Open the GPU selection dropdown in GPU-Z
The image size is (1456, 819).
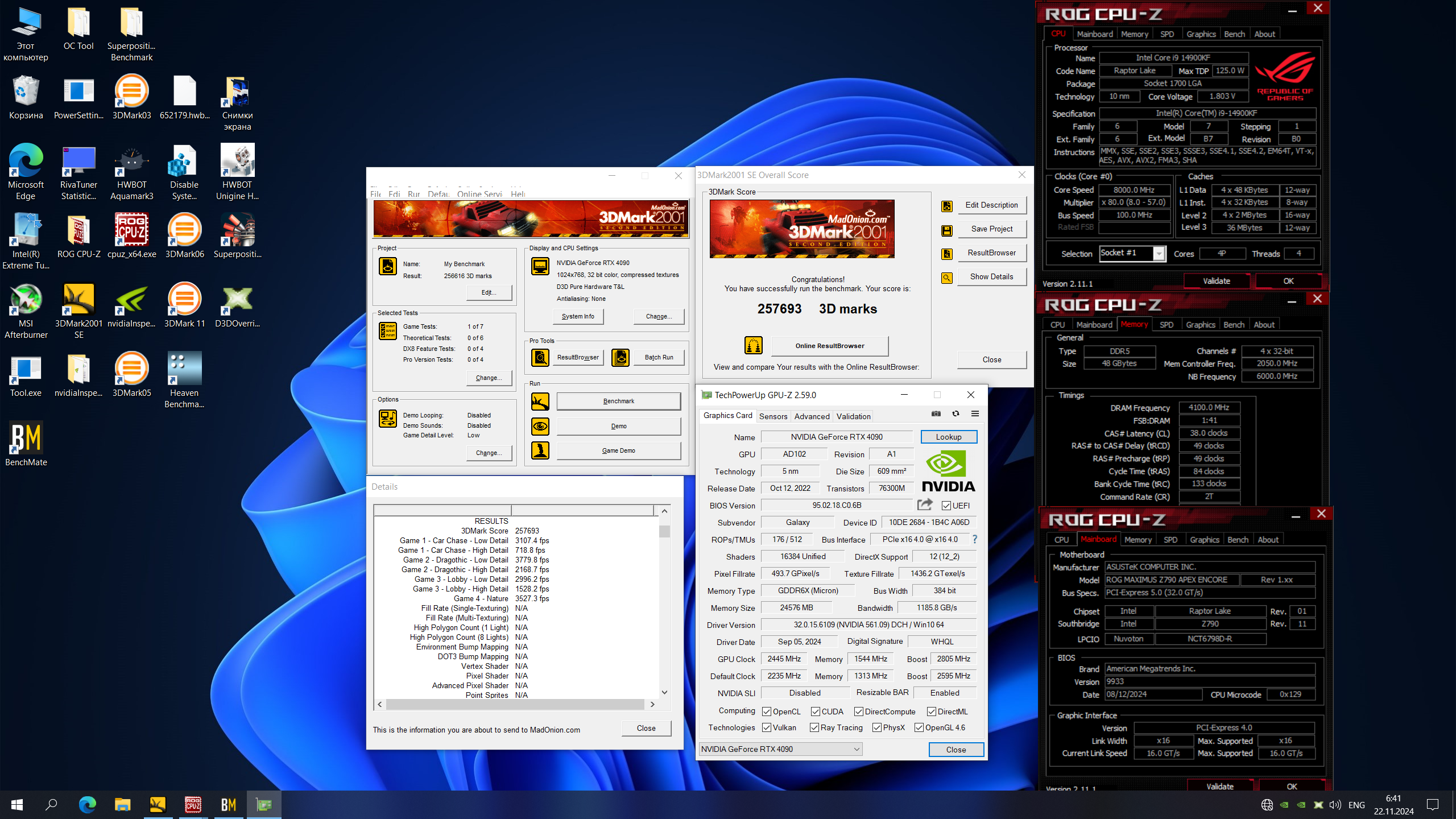tap(781, 749)
